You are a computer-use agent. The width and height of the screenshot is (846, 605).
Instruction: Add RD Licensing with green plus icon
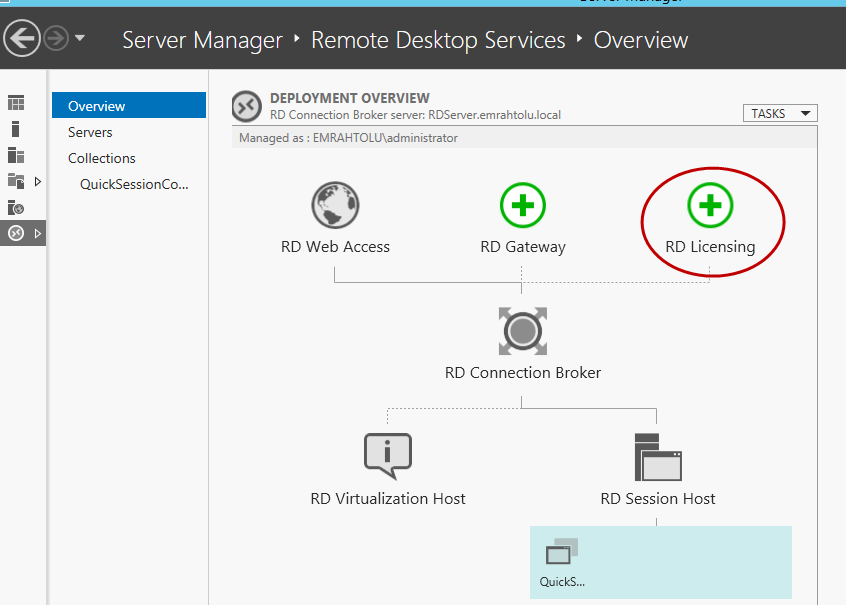(x=710, y=205)
